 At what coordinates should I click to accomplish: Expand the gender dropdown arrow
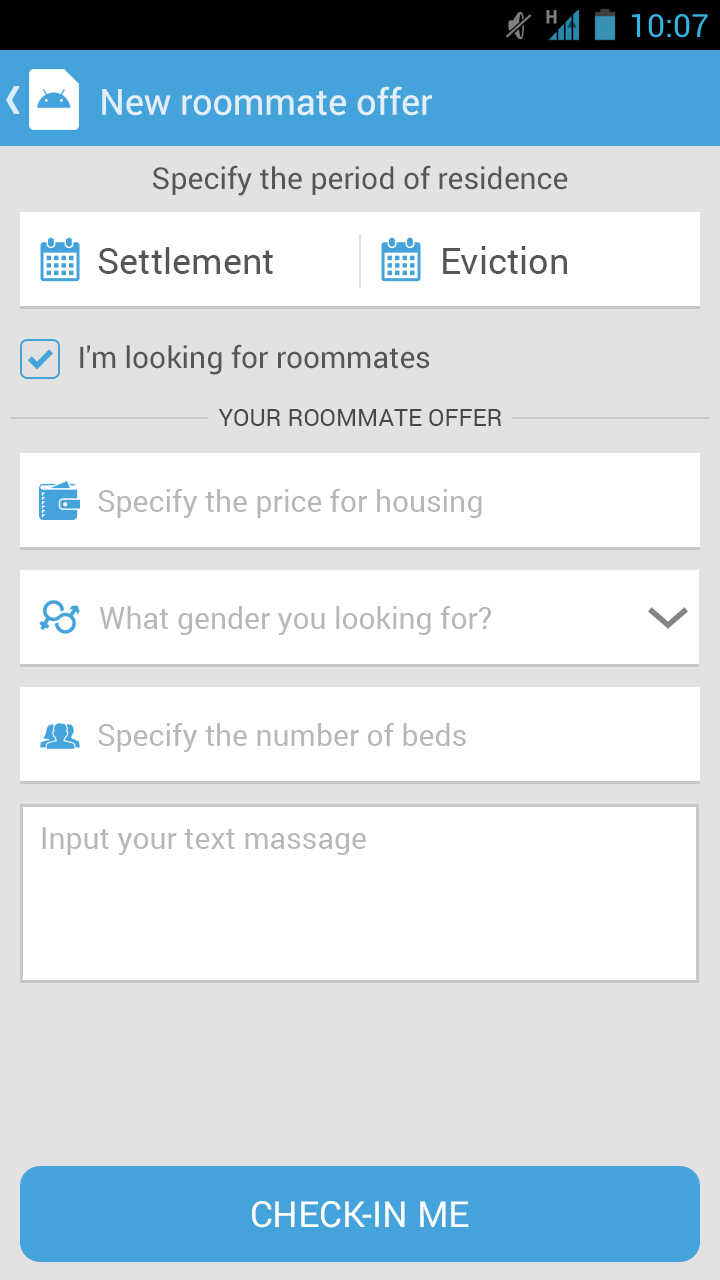click(x=667, y=618)
